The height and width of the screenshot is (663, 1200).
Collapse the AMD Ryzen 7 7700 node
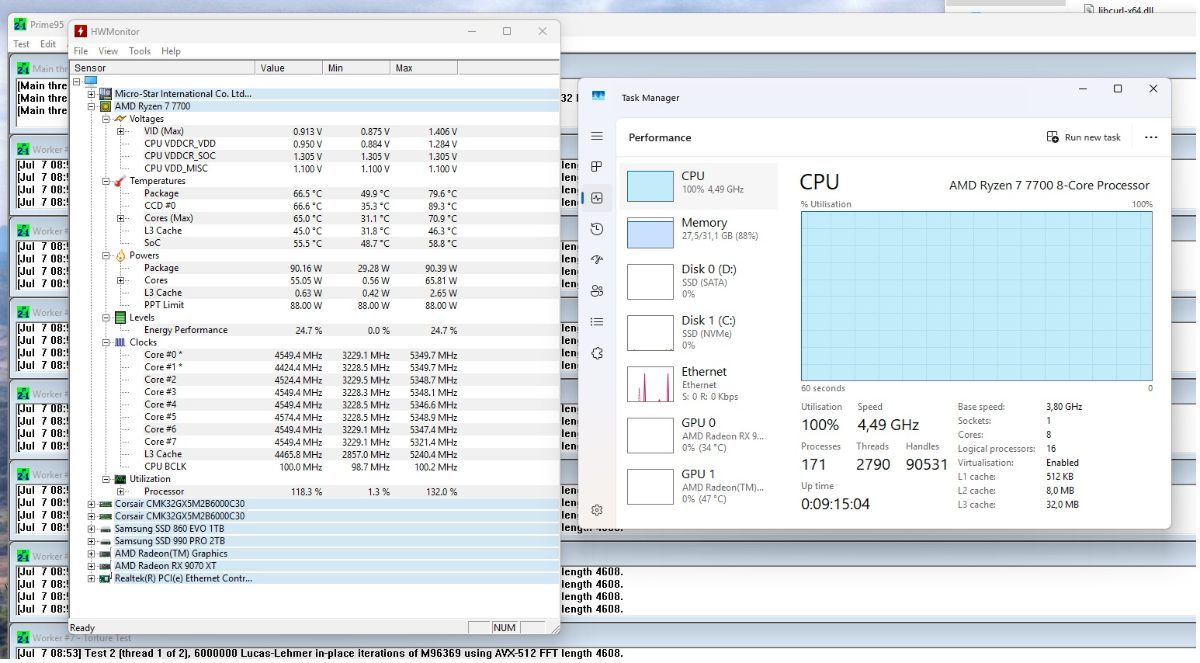pos(91,106)
